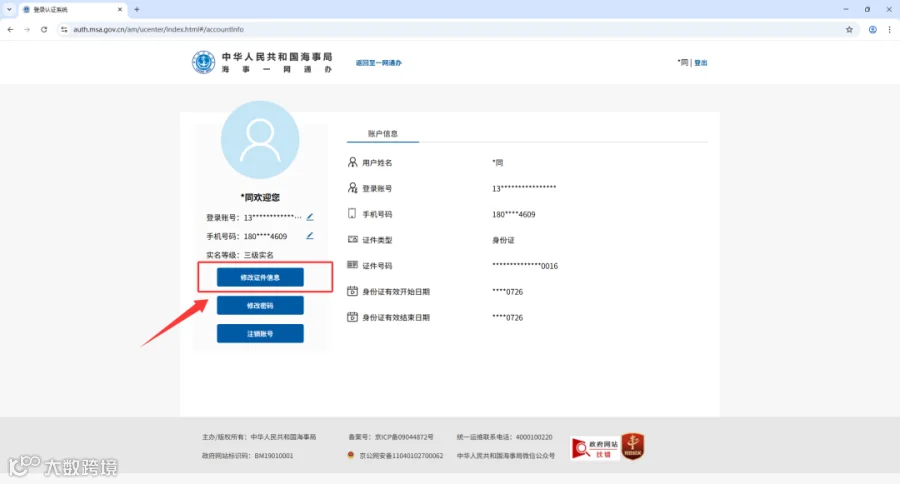Open a new tab with plus button
The height and width of the screenshot is (484, 900).
pyautogui.click(x=137, y=9)
